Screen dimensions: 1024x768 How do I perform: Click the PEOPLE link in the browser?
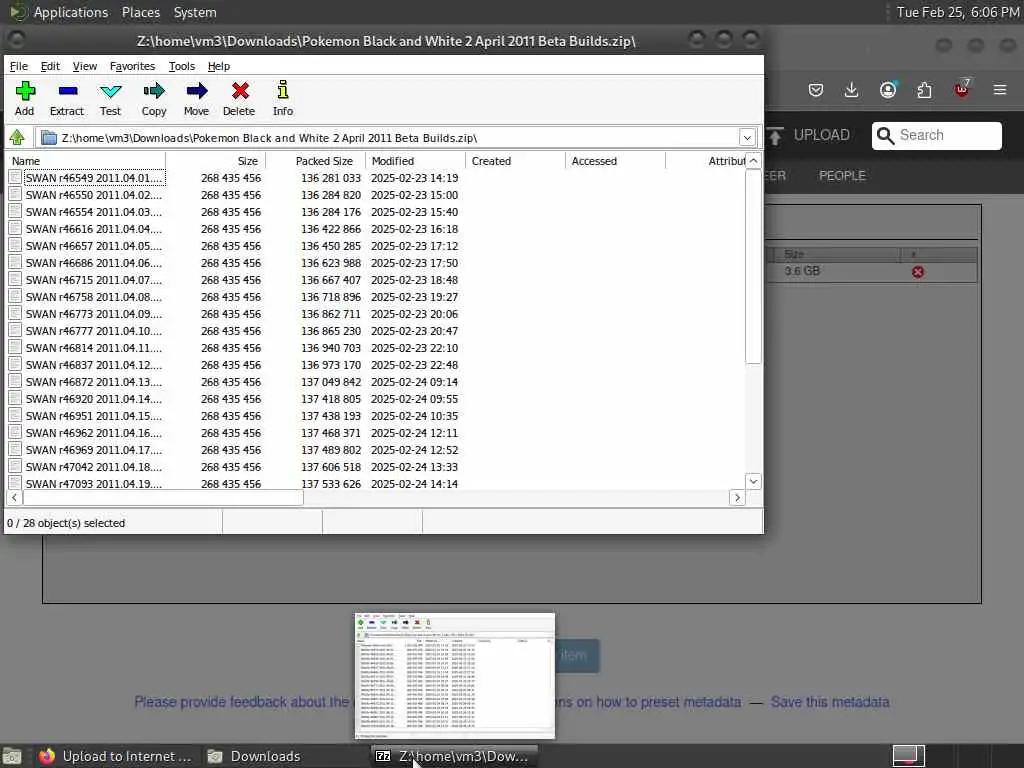pos(842,176)
